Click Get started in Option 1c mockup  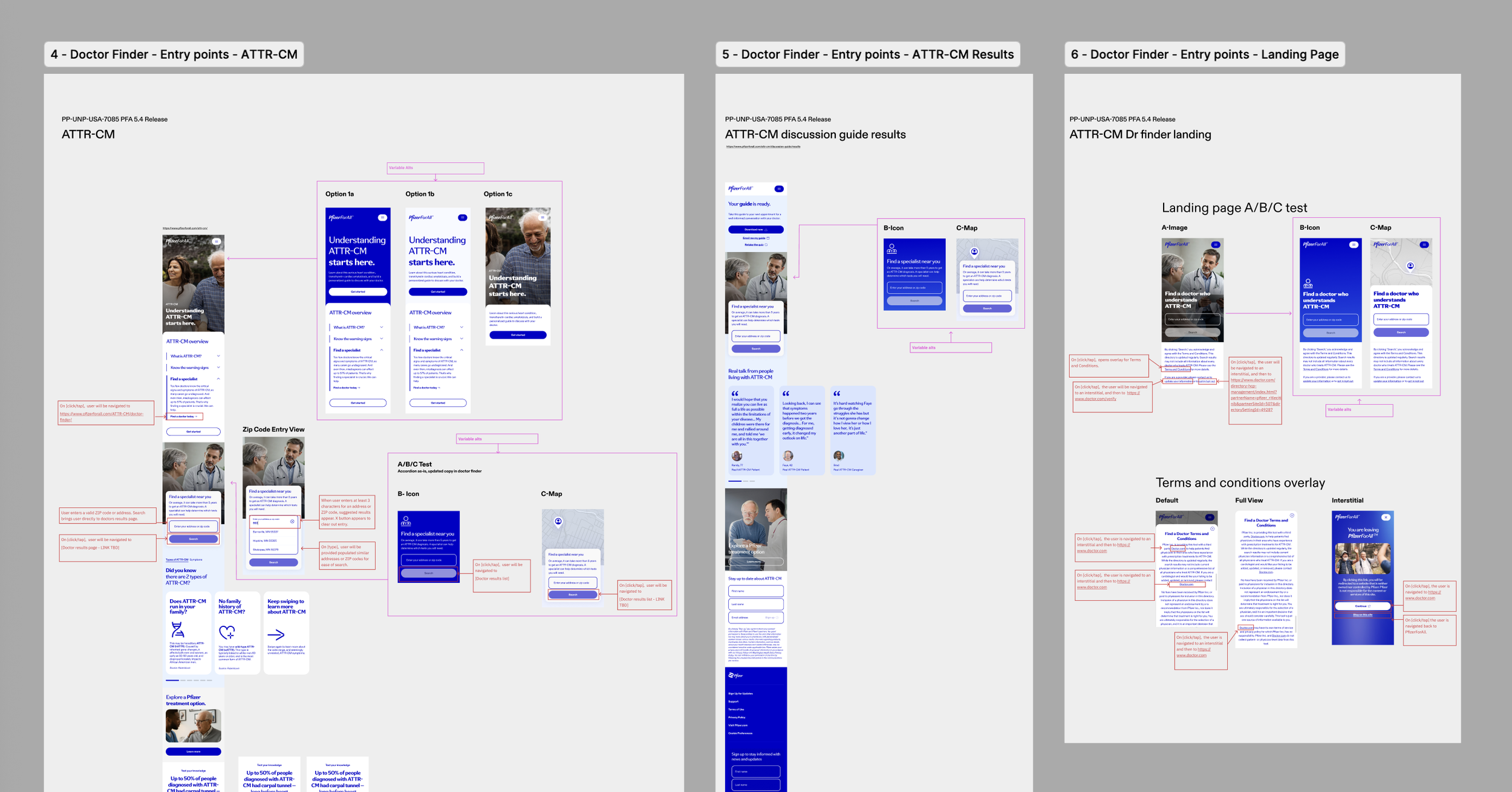pyautogui.click(x=518, y=335)
